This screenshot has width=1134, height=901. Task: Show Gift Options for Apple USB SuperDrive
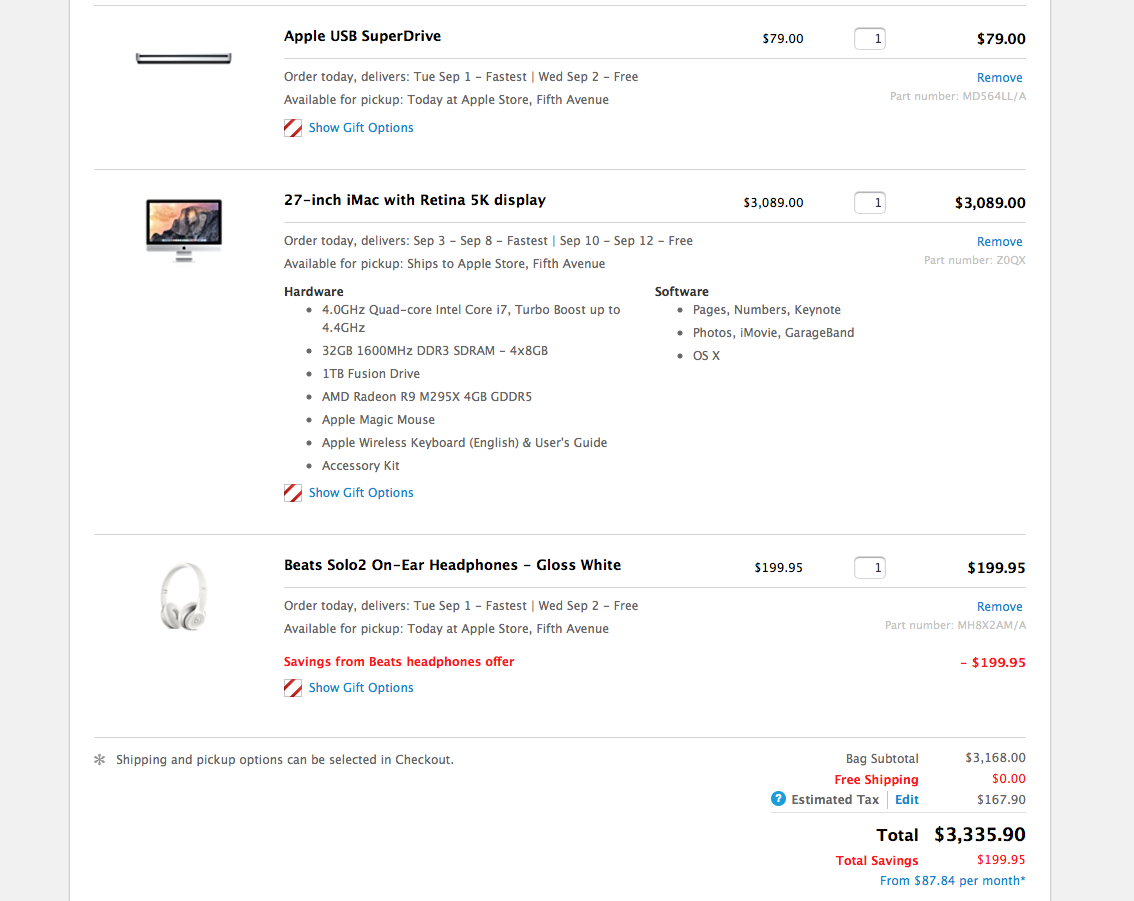(361, 128)
